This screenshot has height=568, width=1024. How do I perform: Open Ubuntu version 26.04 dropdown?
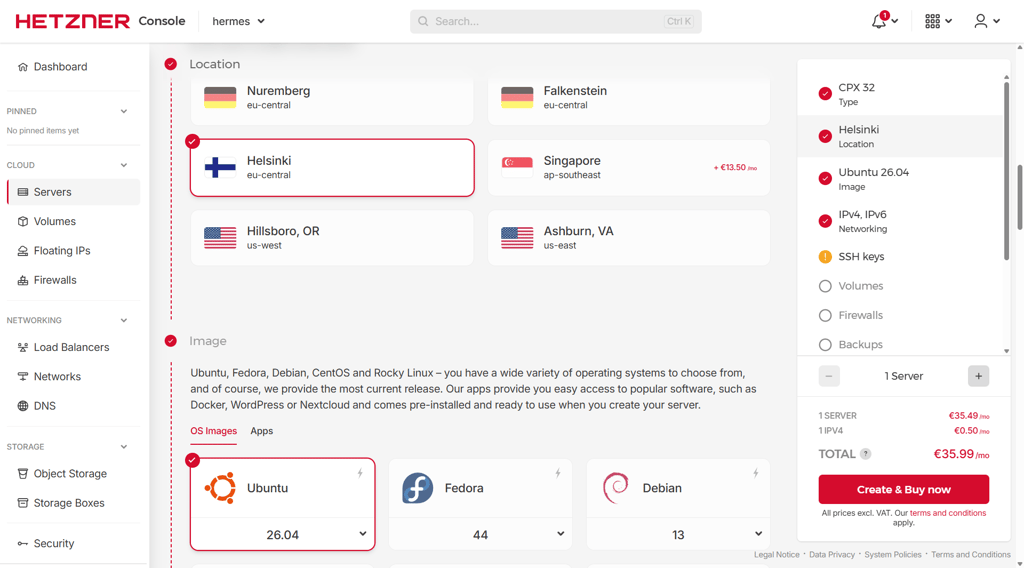coord(283,535)
